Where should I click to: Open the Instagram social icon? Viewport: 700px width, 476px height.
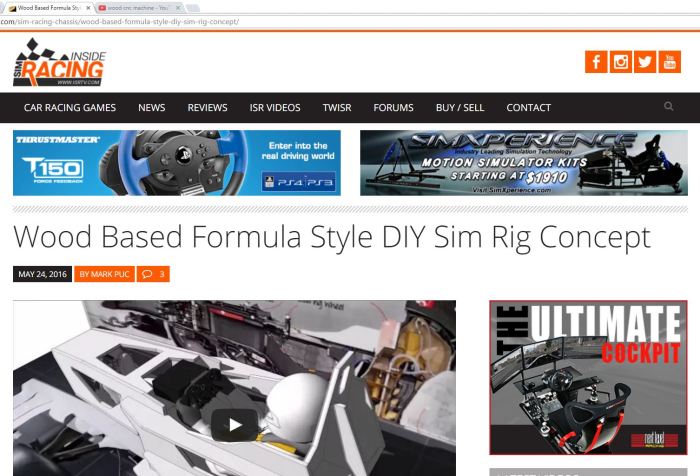coord(620,62)
